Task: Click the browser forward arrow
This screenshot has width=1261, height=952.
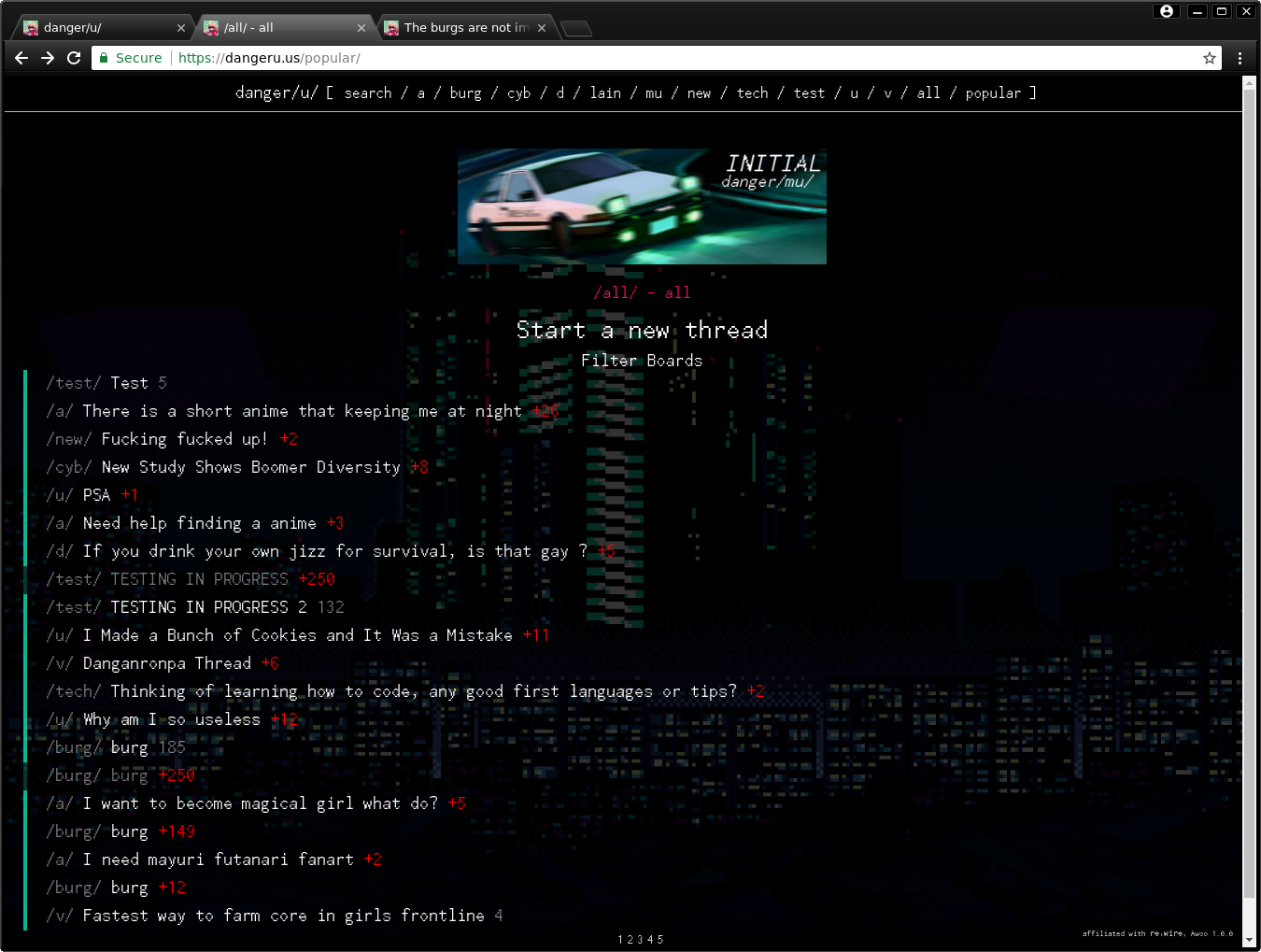Action: pyautogui.click(x=48, y=58)
